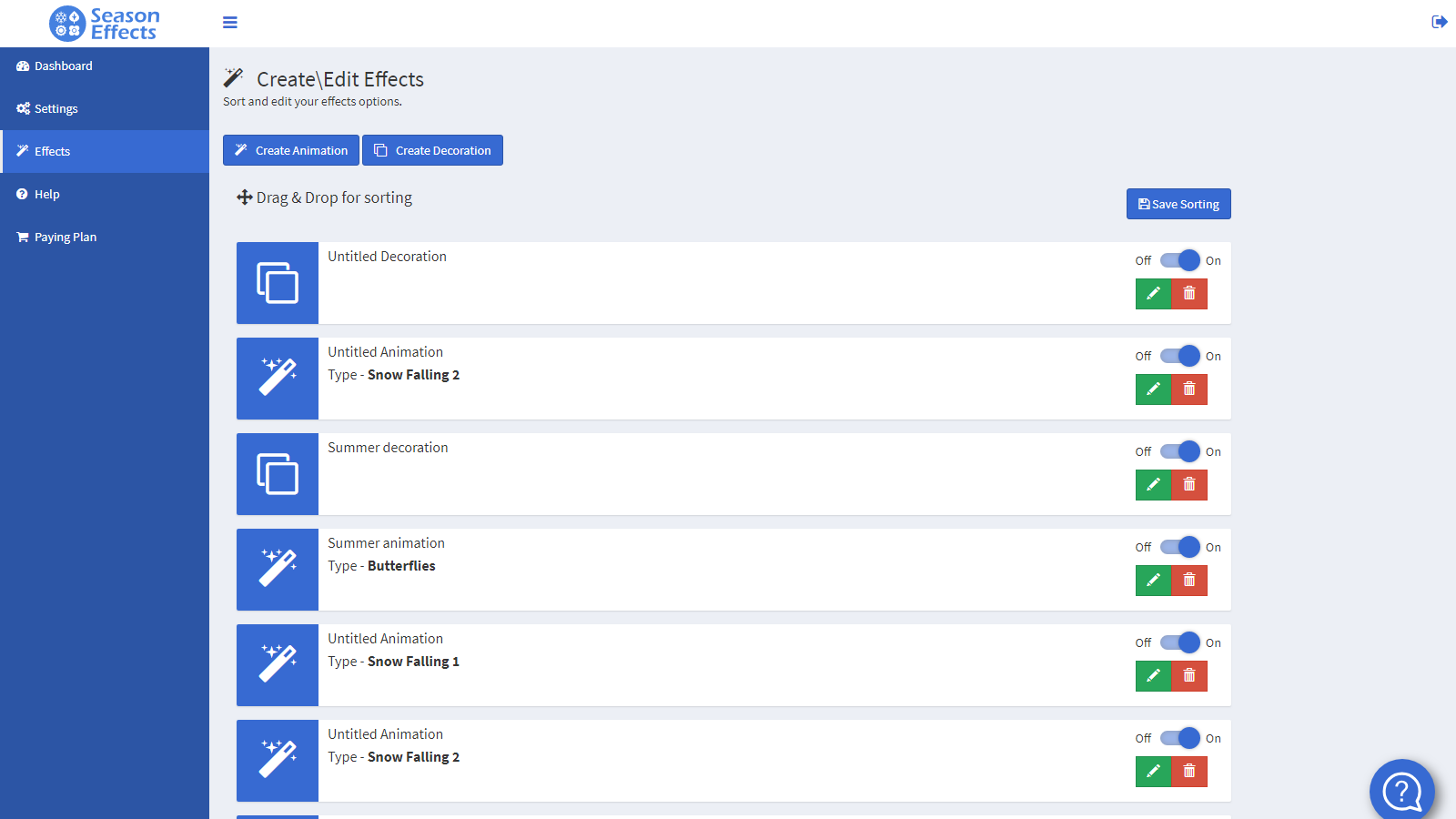
Task: Delete the first Snow Falling 2 animation
Action: (1189, 389)
